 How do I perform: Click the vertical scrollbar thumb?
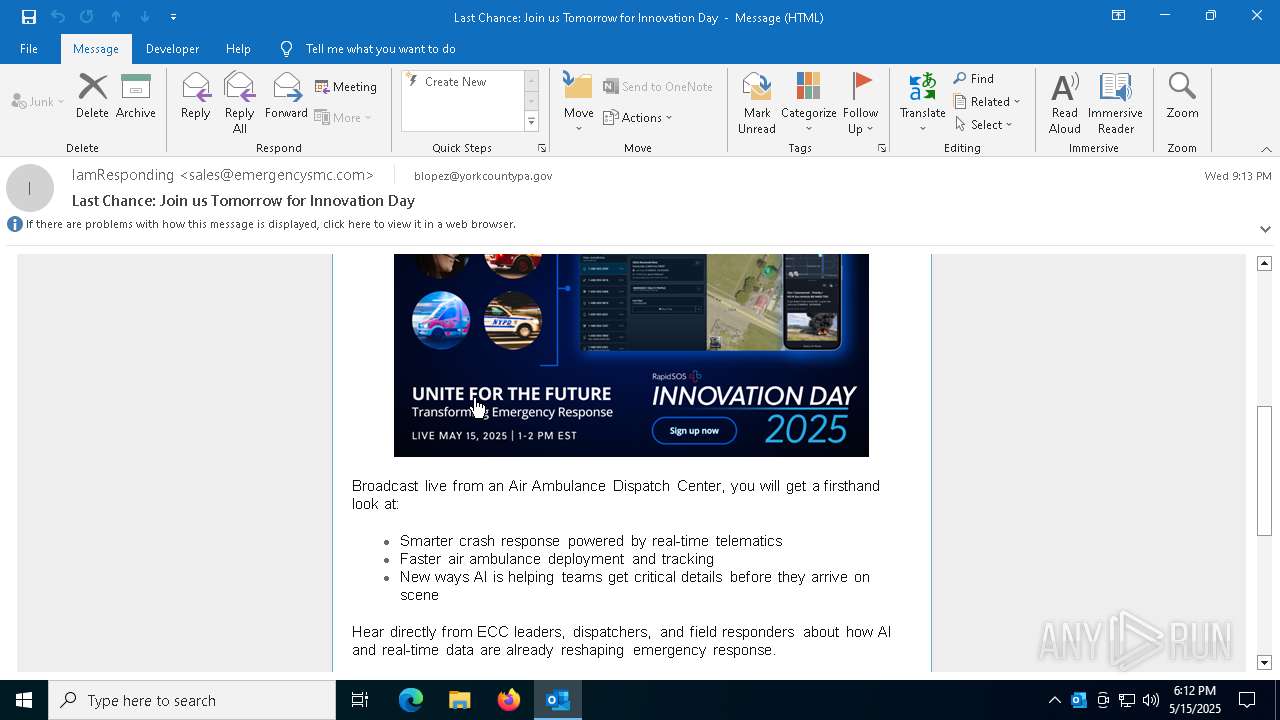[1264, 470]
